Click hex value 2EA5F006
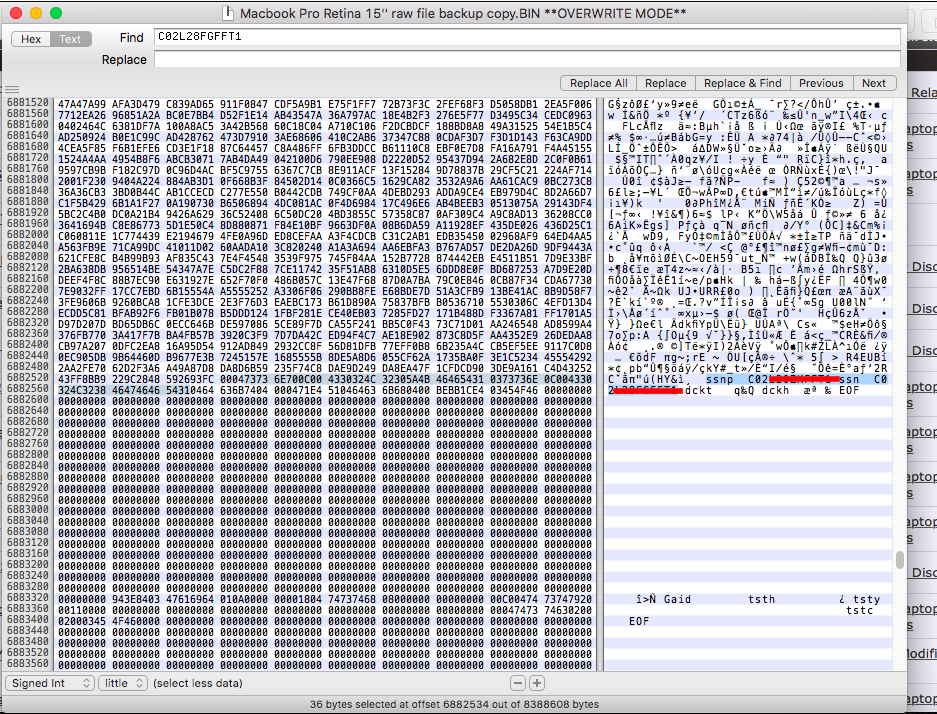 tap(568, 104)
